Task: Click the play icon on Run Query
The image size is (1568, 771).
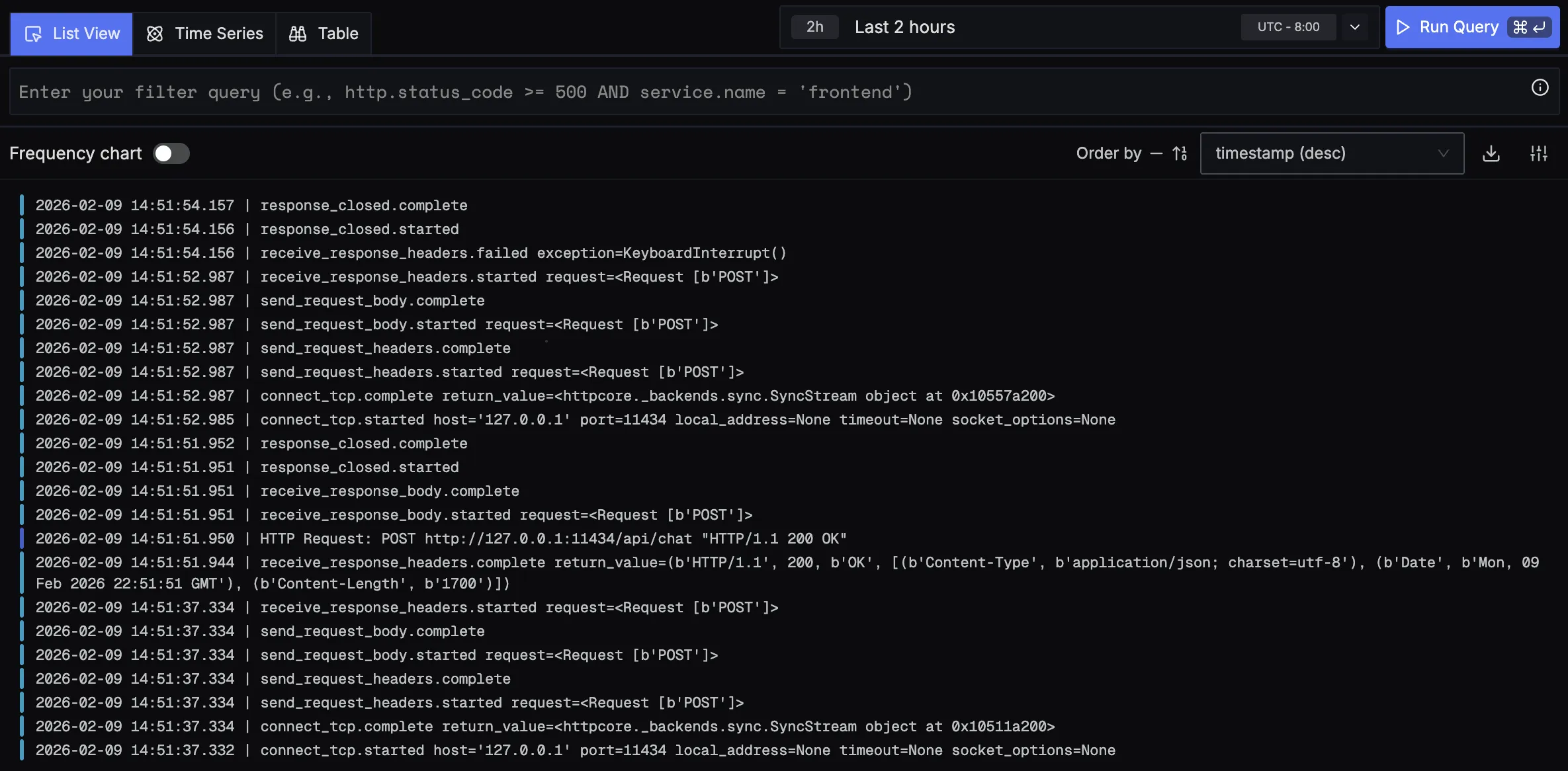Action: tap(1403, 27)
